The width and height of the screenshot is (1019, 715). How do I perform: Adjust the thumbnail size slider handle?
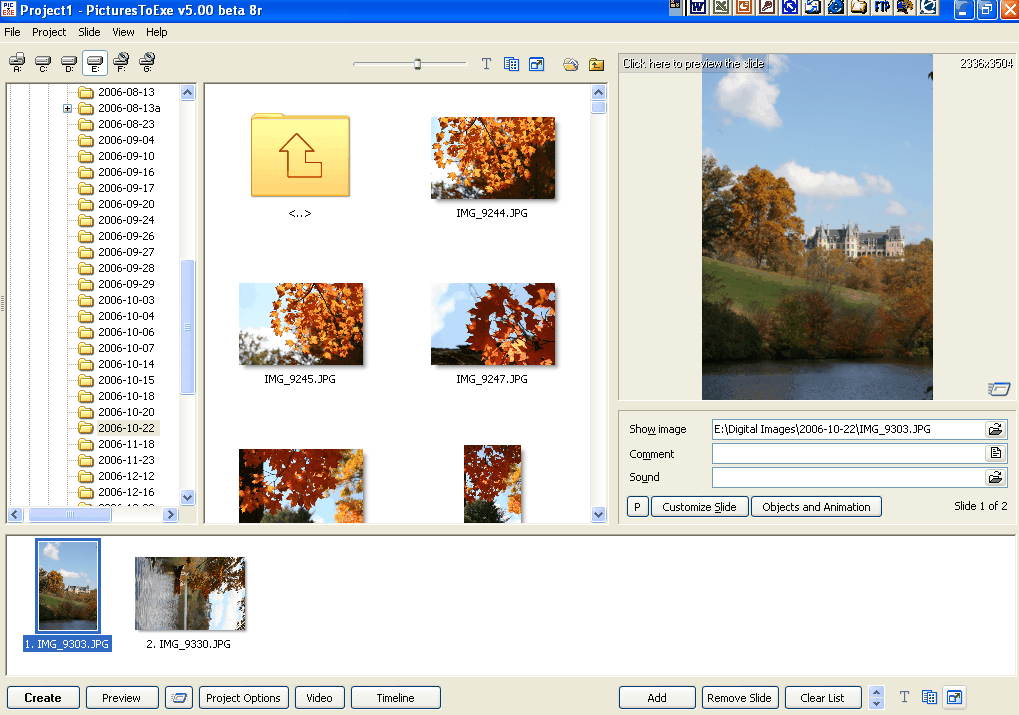[x=417, y=64]
